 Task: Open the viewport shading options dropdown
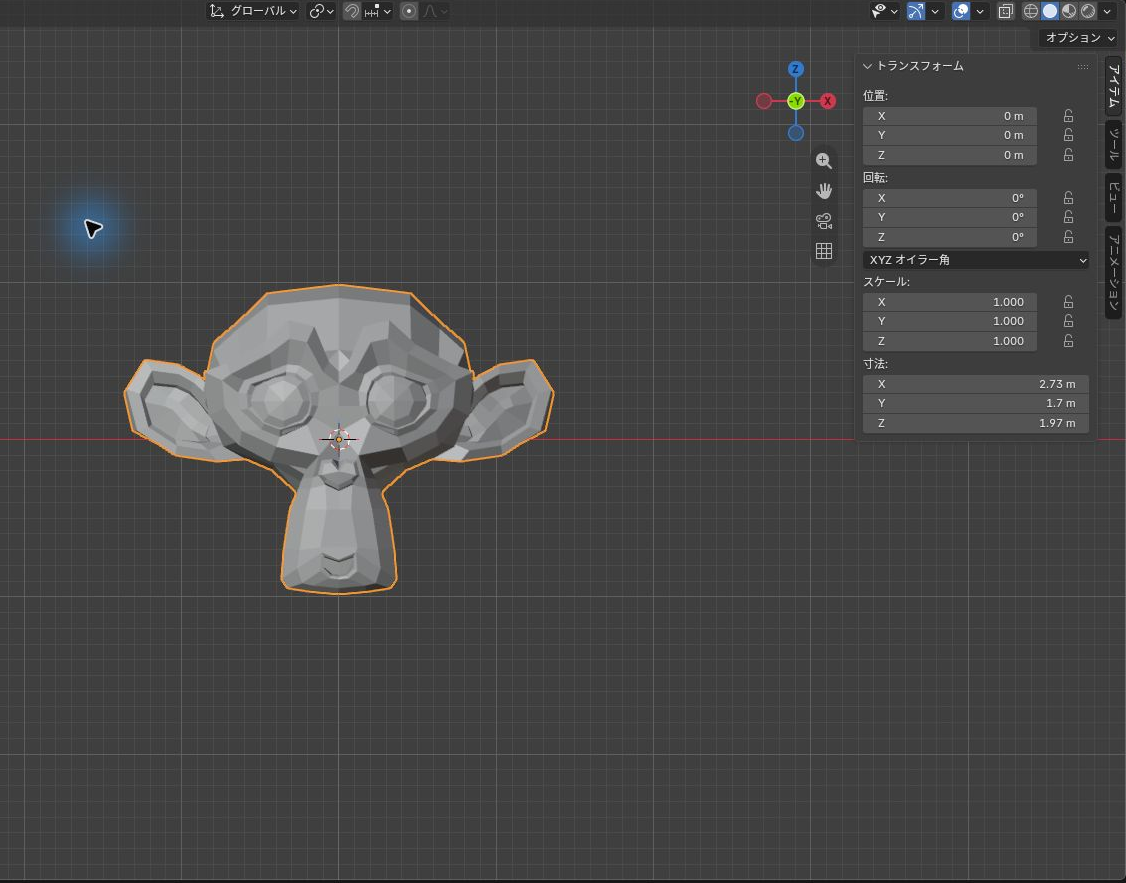(1107, 11)
